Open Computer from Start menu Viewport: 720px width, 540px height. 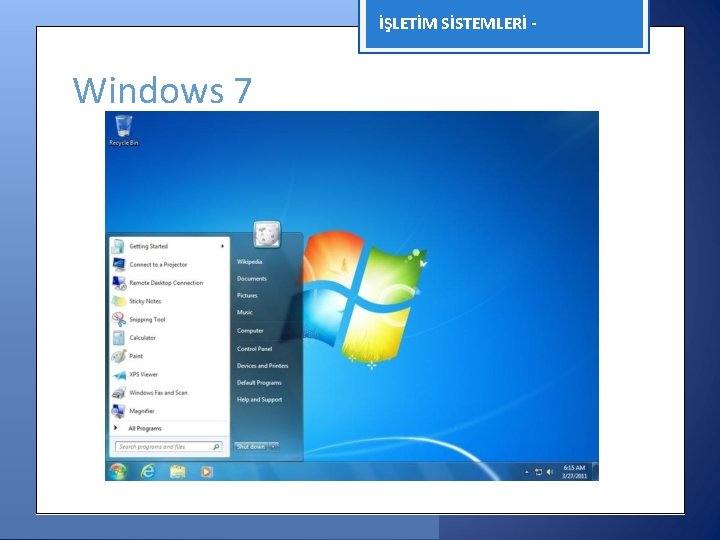point(250,331)
